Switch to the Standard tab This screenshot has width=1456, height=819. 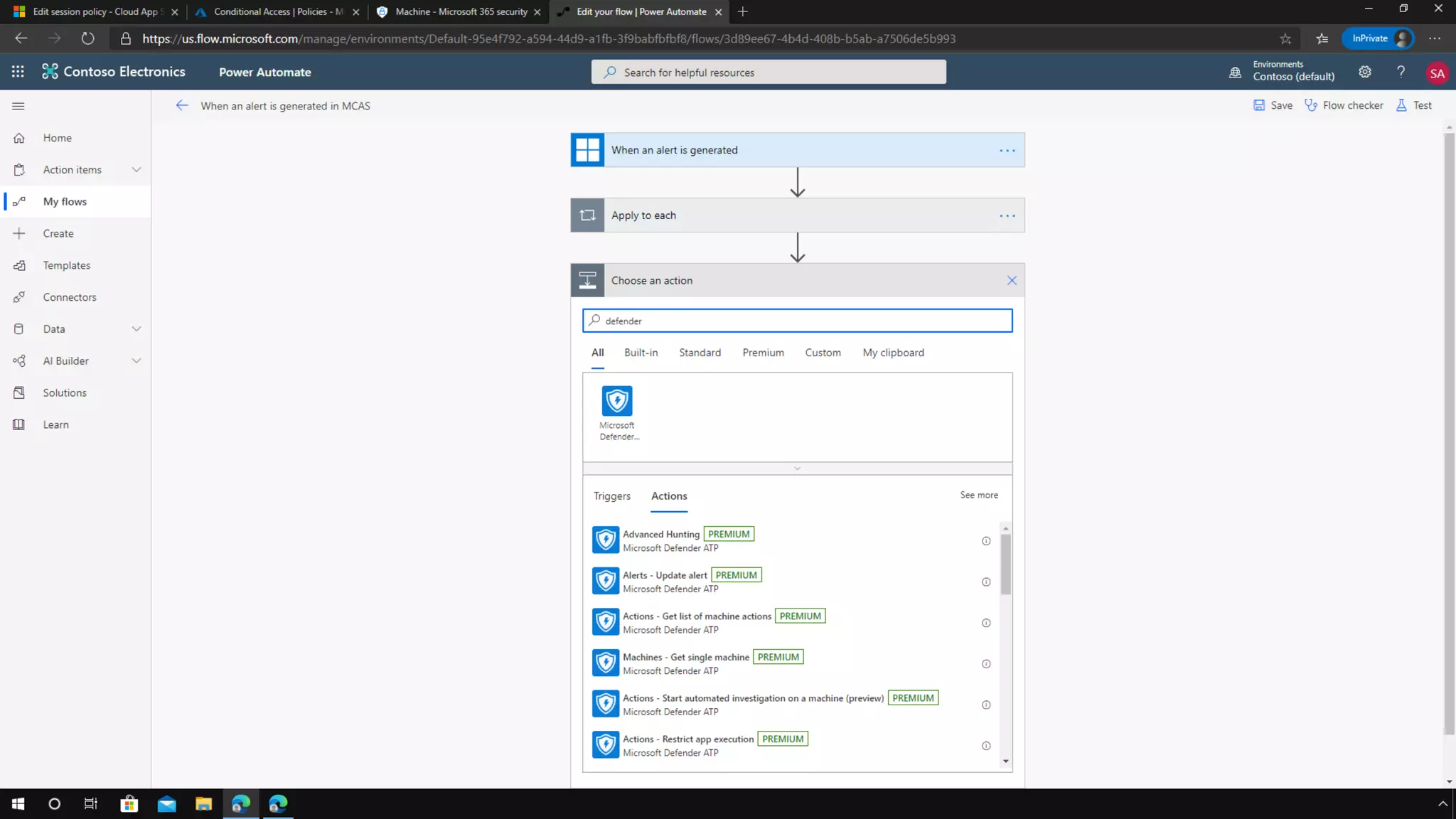[x=700, y=353]
